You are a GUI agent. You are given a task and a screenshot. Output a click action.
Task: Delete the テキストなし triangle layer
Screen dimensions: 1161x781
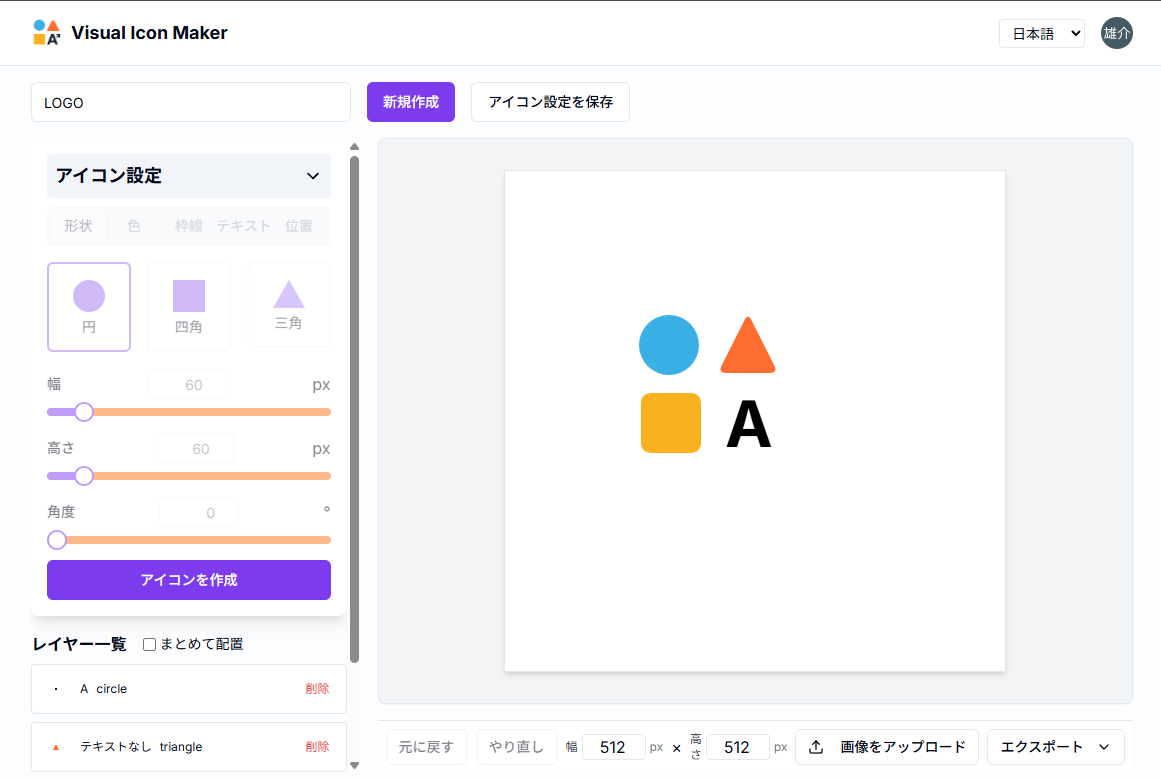(317, 747)
